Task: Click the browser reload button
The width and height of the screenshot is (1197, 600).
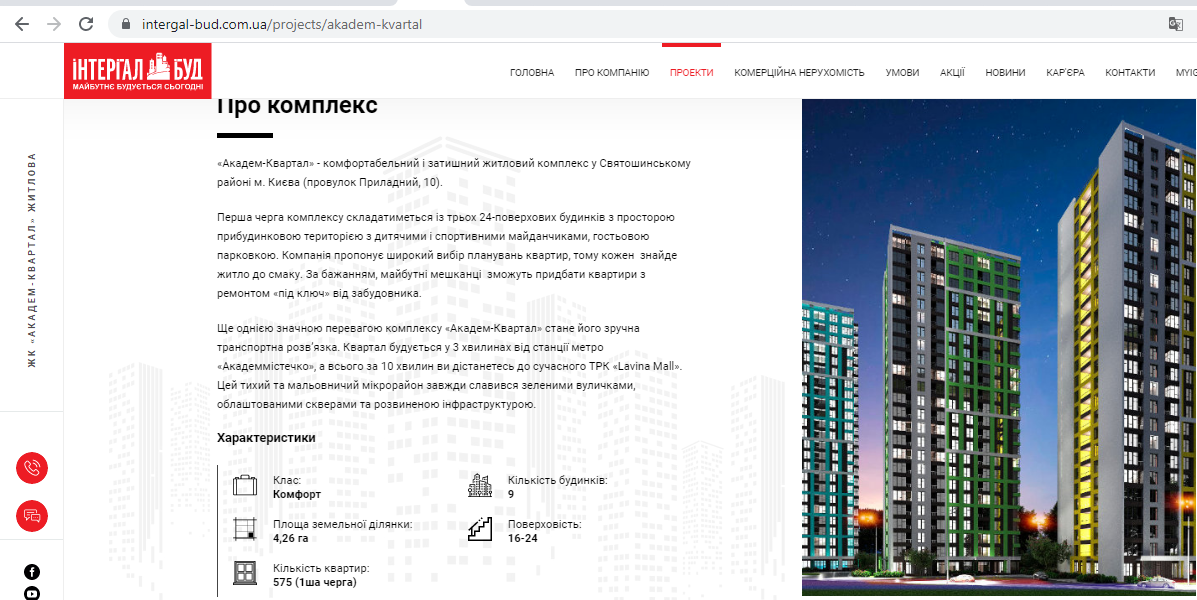Action: 87,24
